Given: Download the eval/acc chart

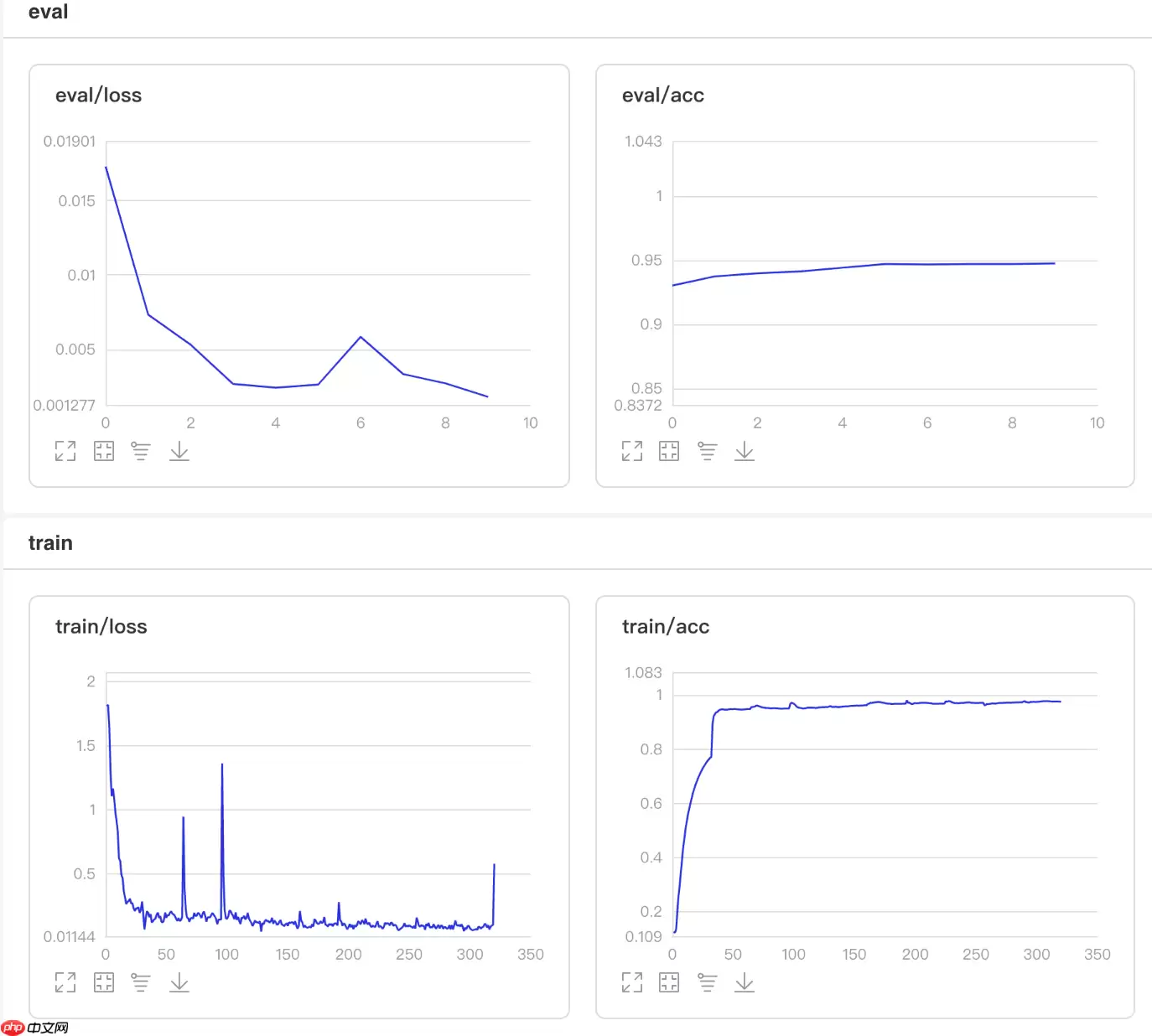Looking at the screenshot, I should (745, 451).
